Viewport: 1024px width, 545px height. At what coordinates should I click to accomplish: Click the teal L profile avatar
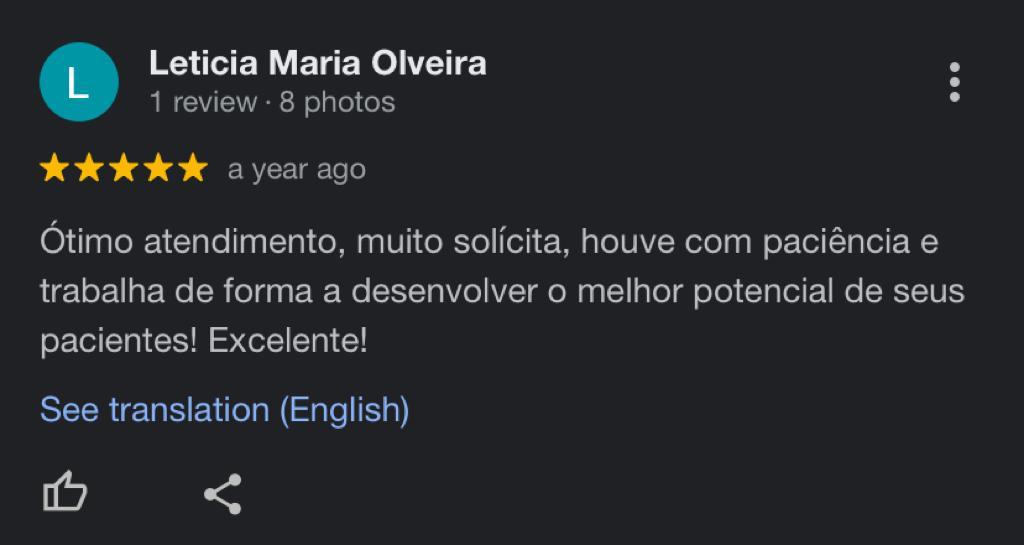[x=79, y=82]
